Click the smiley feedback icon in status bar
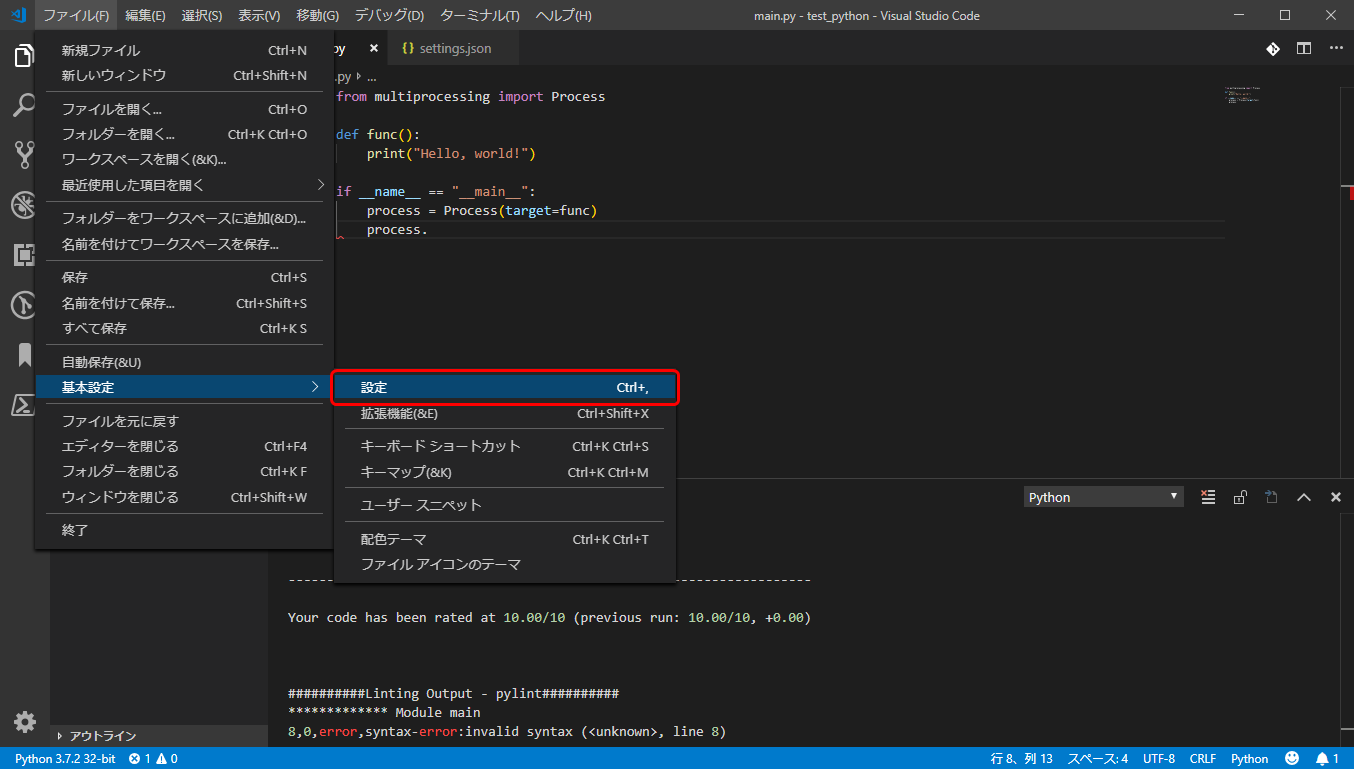Screen dimensions: 1354x769 click(x=1290, y=758)
